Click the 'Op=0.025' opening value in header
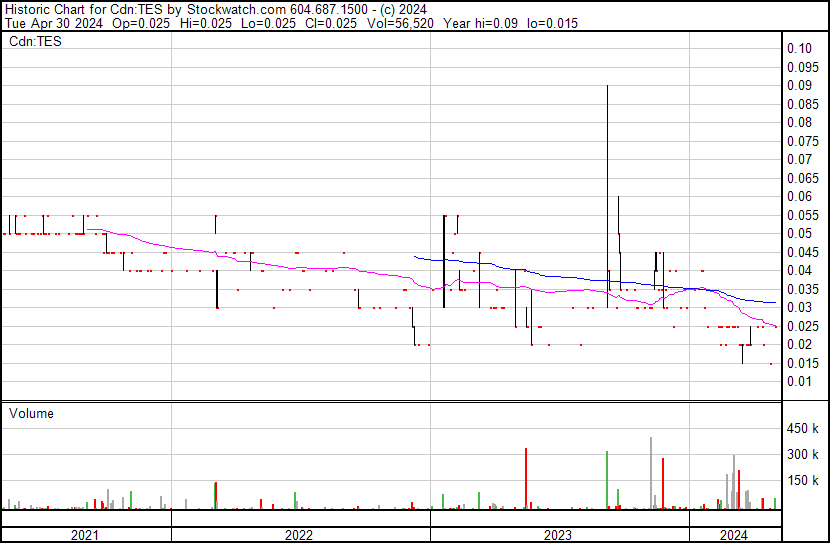 pyautogui.click(x=141, y=24)
